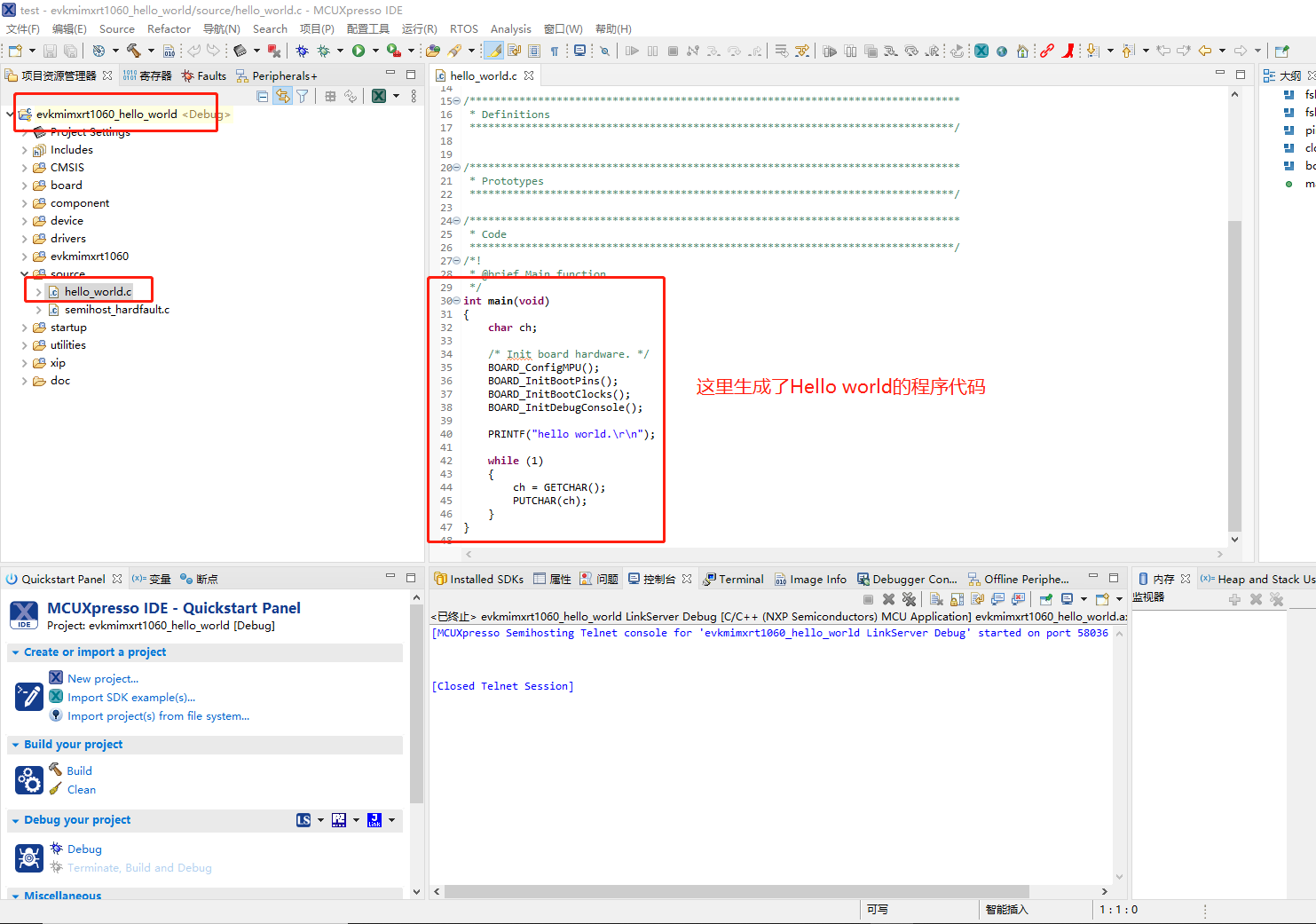The image size is (1316, 924).
Task: Click the editor vertical scrollbar thumb
Action: [1234, 375]
